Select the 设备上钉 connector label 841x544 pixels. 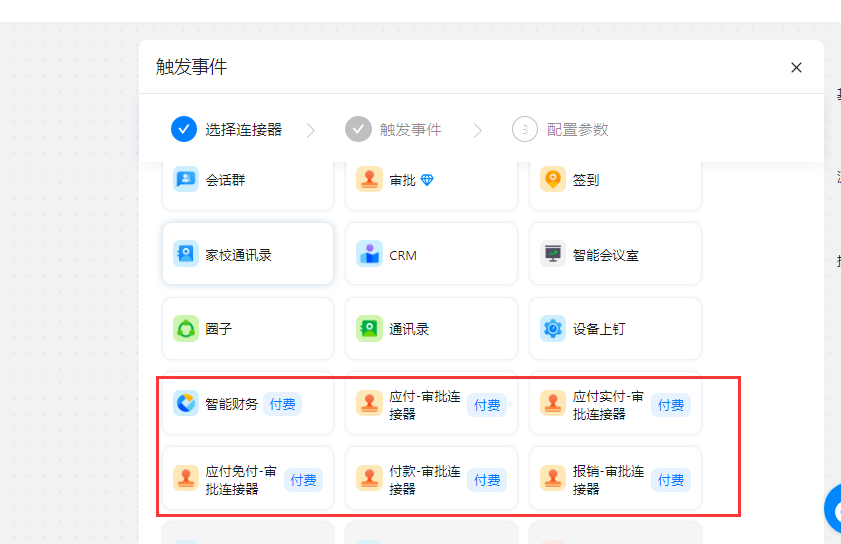pyautogui.click(x=599, y=329)
